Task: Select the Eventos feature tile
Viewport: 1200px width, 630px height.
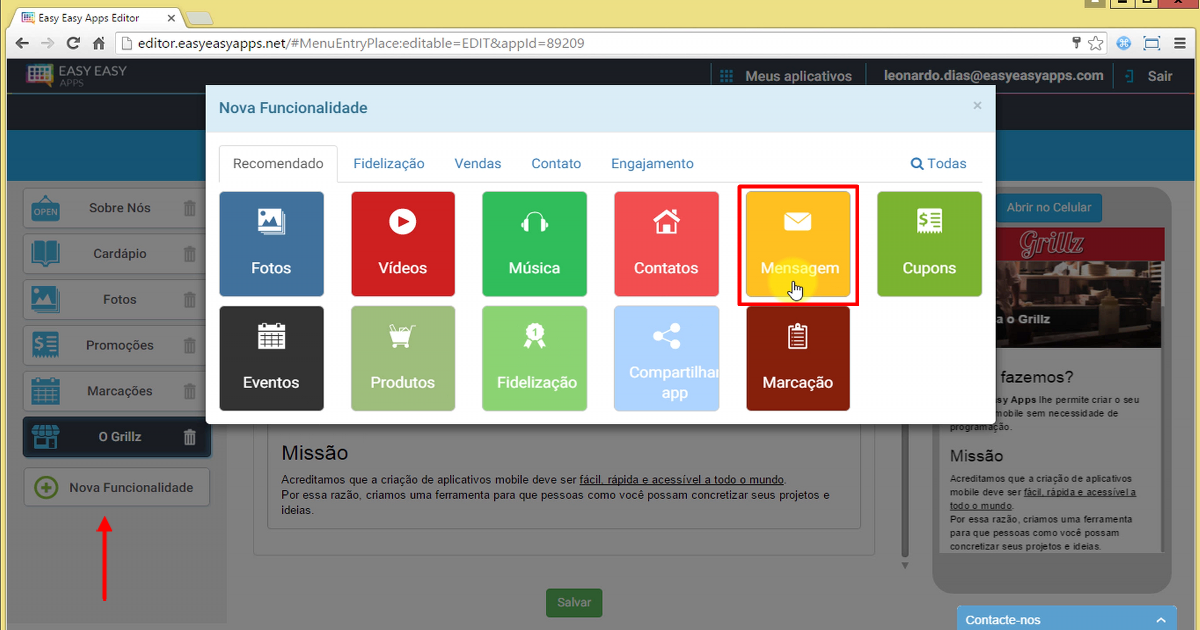Action: point(271,358)
